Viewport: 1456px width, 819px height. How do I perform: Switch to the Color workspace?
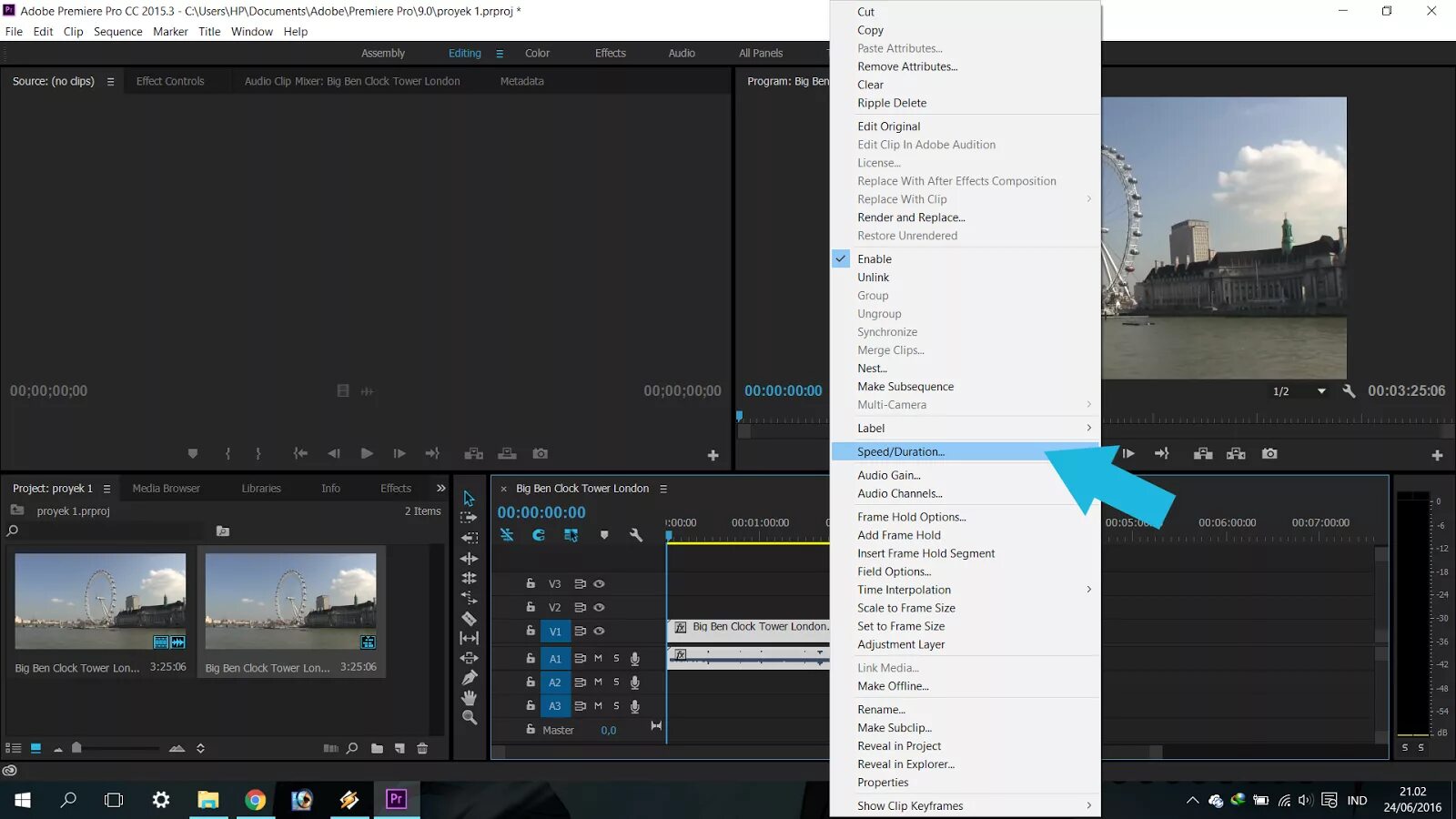[537, 54]
